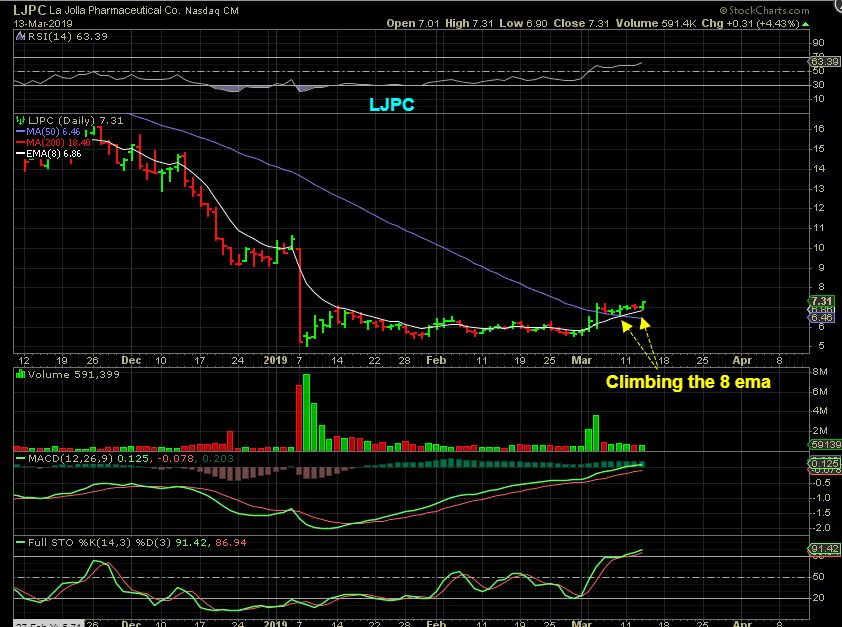This screenshot has width=842, height=627.
Task: Click the -1.0 label on the MACD axis
Action: pos(821,498)
